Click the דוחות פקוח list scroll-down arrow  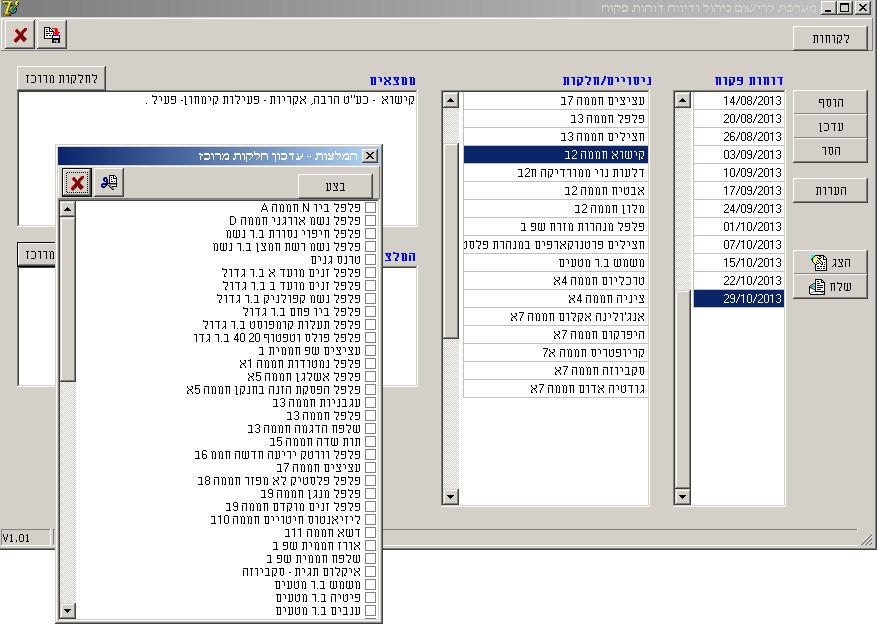[682, 496]
